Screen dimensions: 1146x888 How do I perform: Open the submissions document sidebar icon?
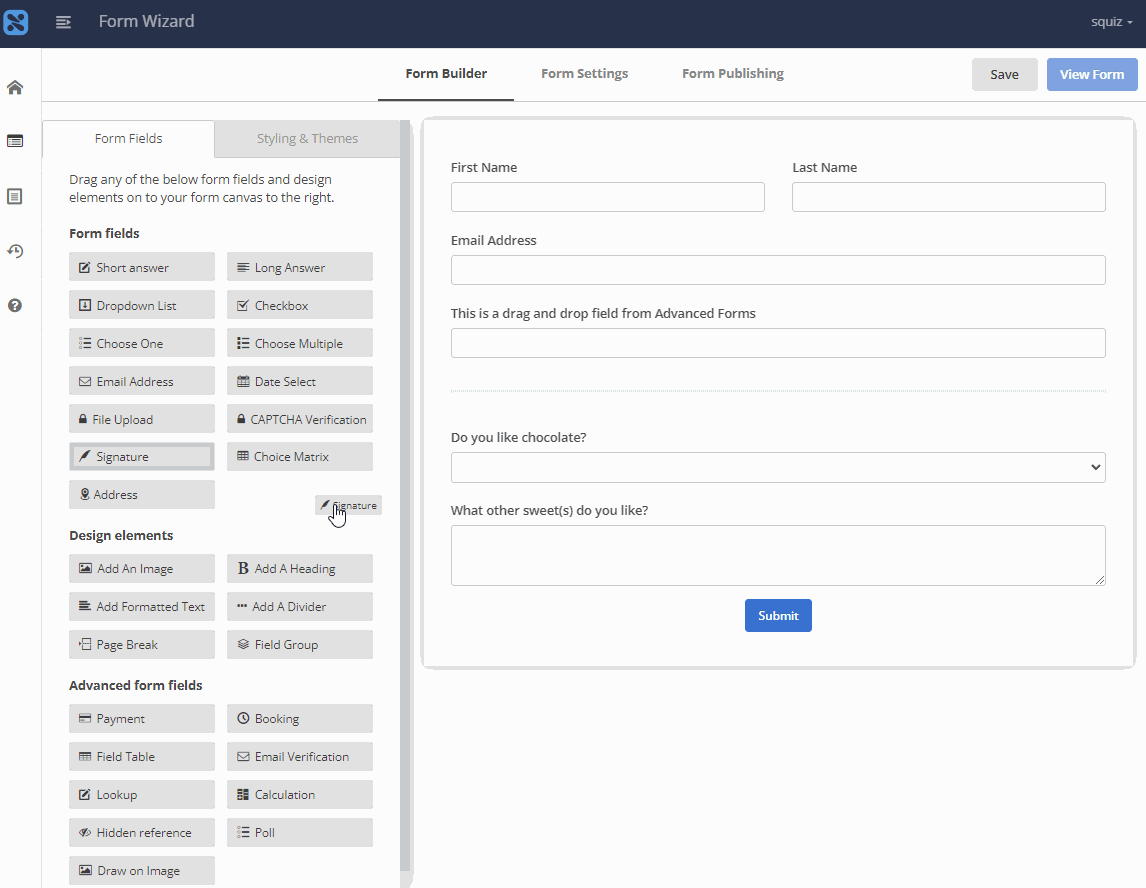(x=15, y=196)
